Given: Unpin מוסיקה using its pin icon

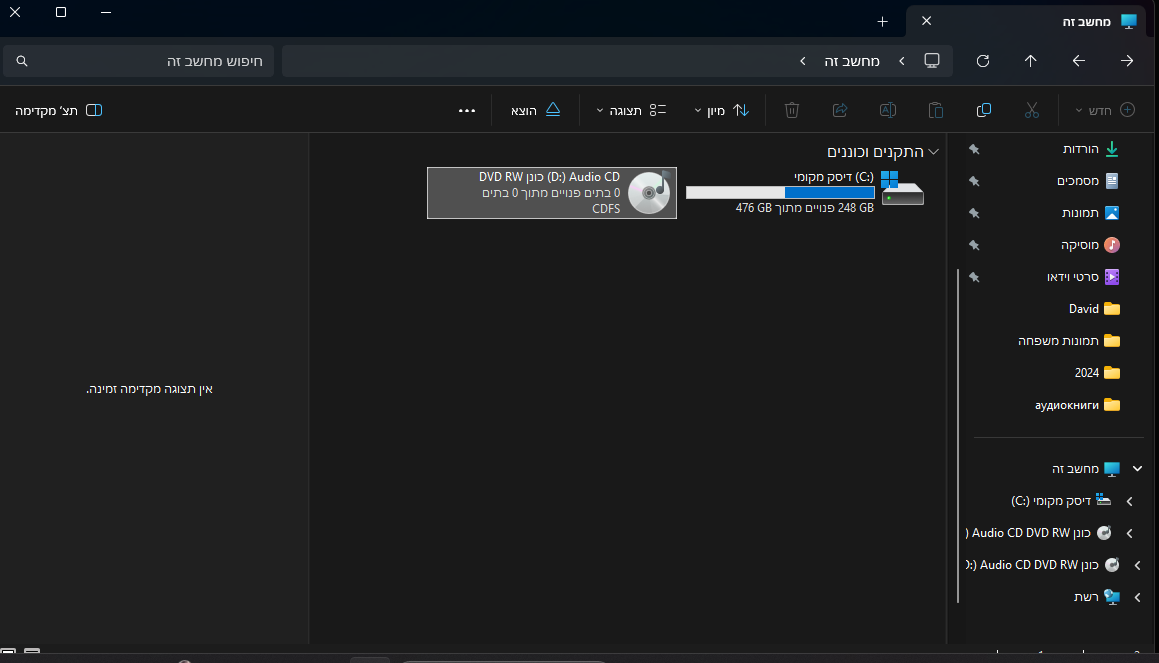Looking at the screenshot, I should coord(974,245).
